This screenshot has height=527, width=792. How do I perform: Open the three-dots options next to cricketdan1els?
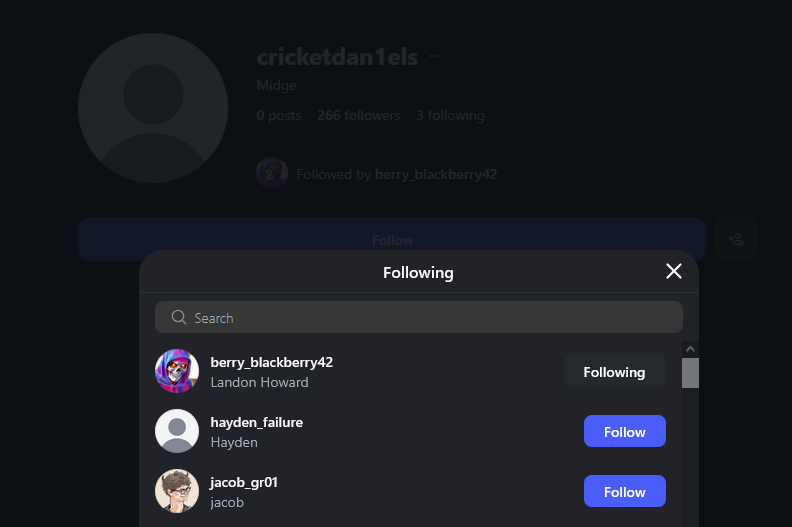(435, 56)
